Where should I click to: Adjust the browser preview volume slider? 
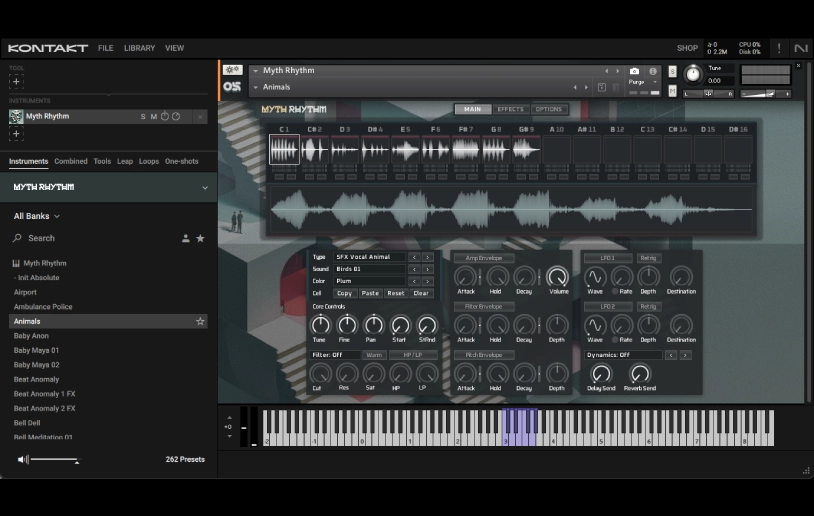click(55, 459)
